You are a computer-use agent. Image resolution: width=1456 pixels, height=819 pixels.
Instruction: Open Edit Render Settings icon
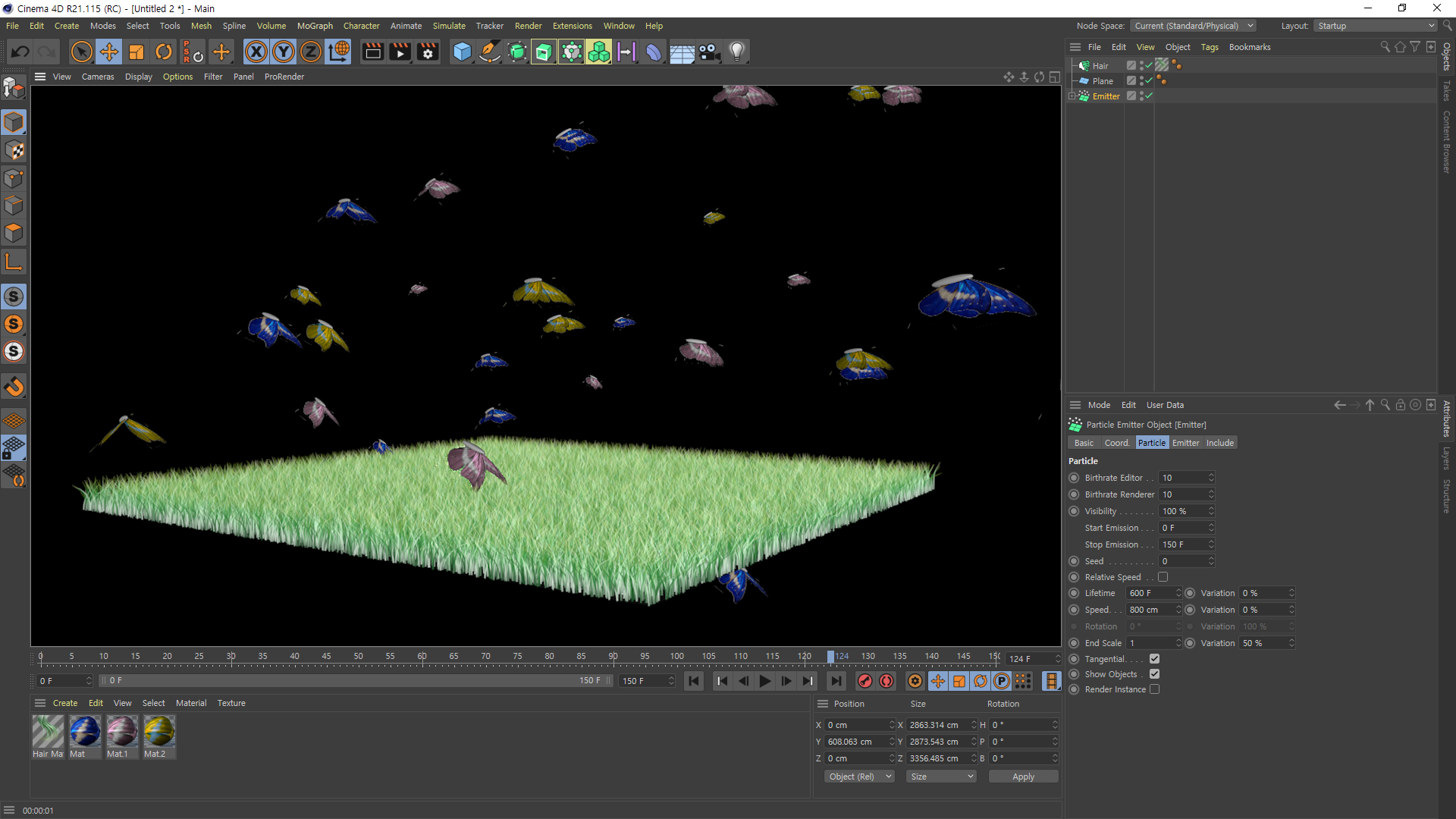pyautogui.click(x=428, y=52)
